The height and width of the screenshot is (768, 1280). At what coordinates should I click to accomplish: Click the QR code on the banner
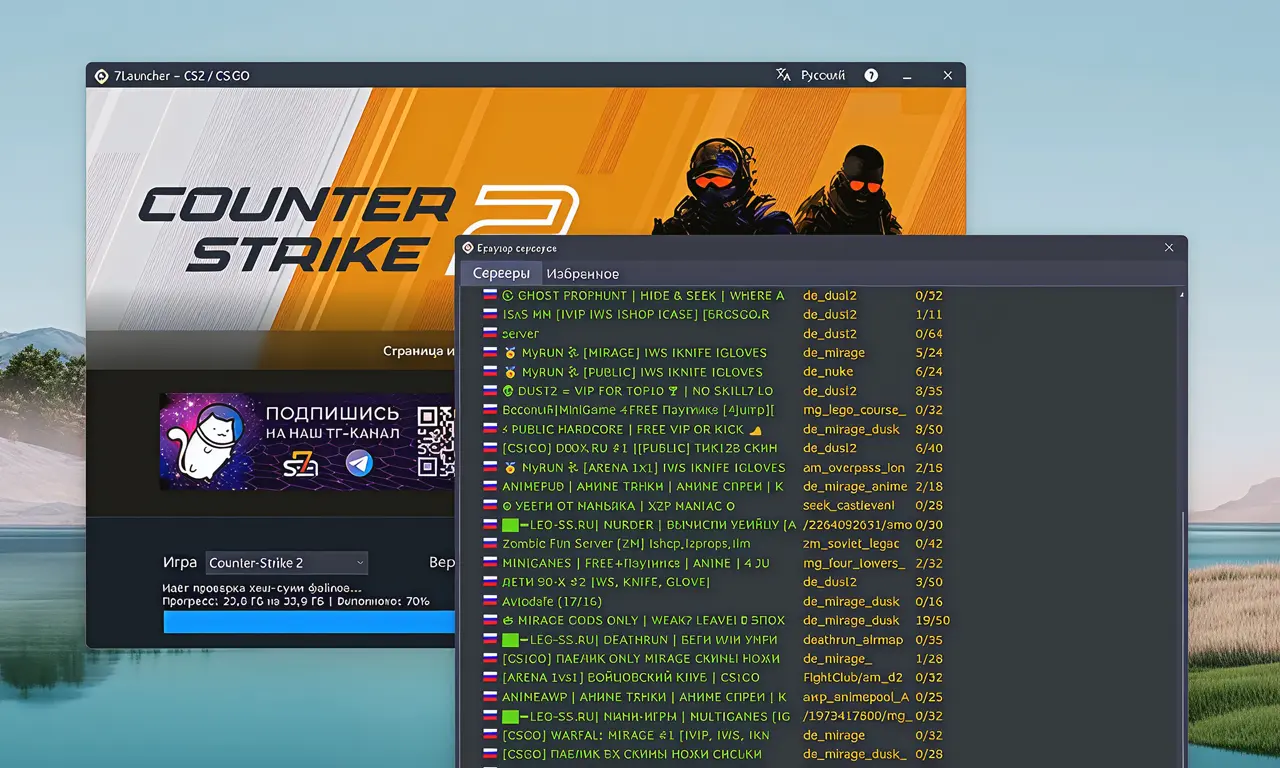[435, 440]
